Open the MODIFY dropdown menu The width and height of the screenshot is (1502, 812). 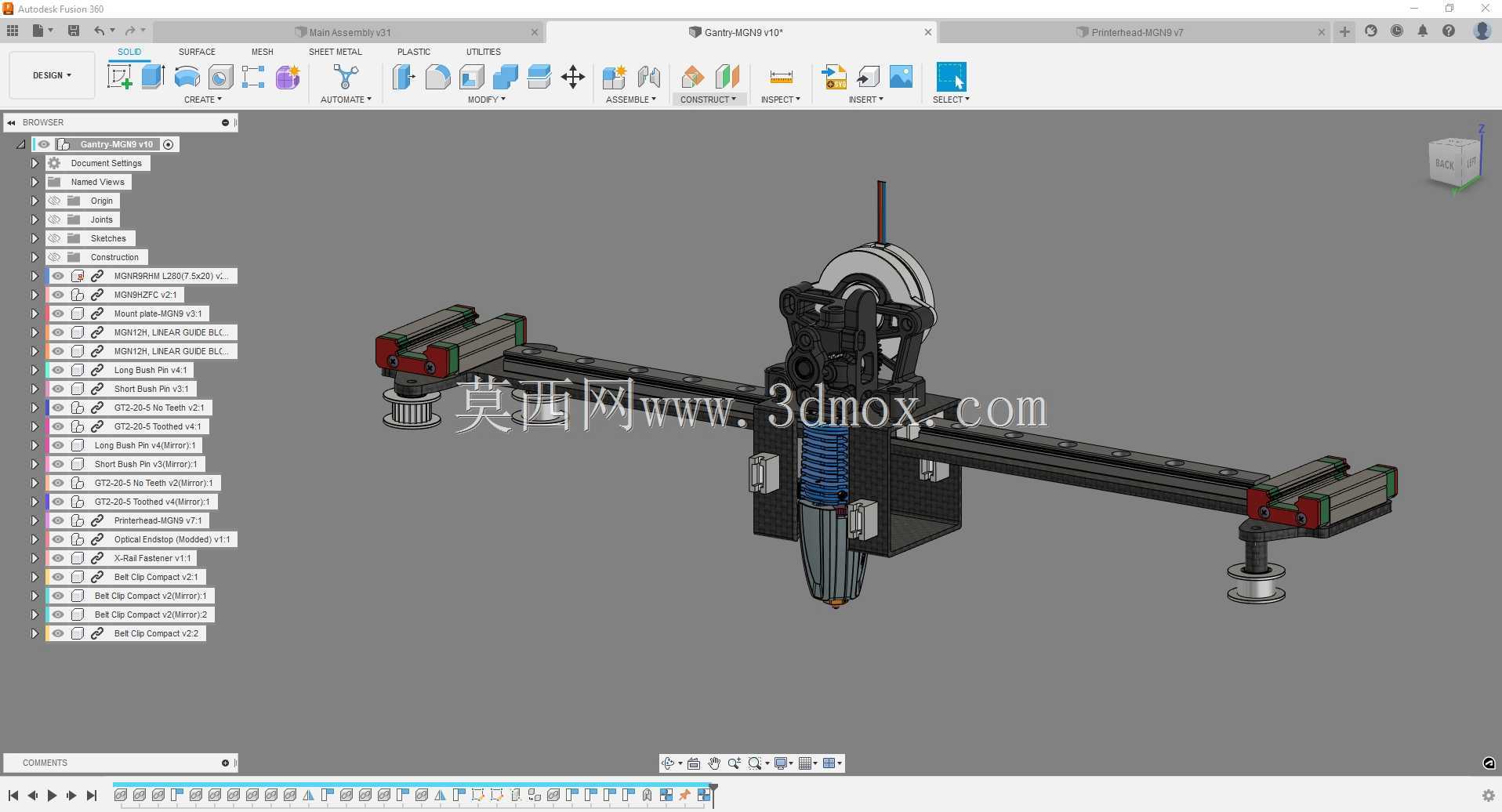pyautogui.click(x=487, y=100)
